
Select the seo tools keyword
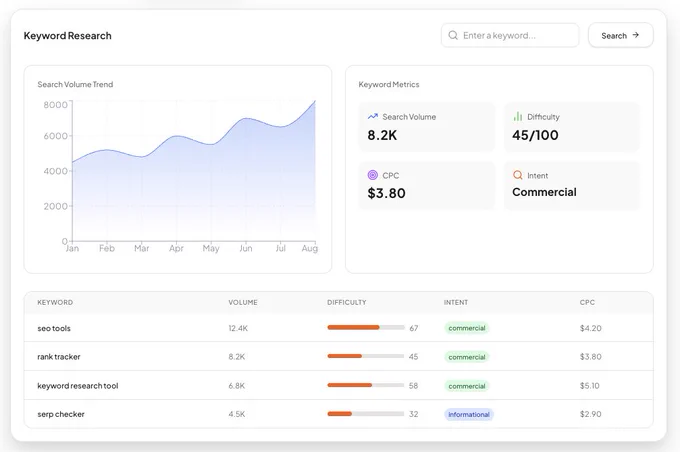click(54, 328)
